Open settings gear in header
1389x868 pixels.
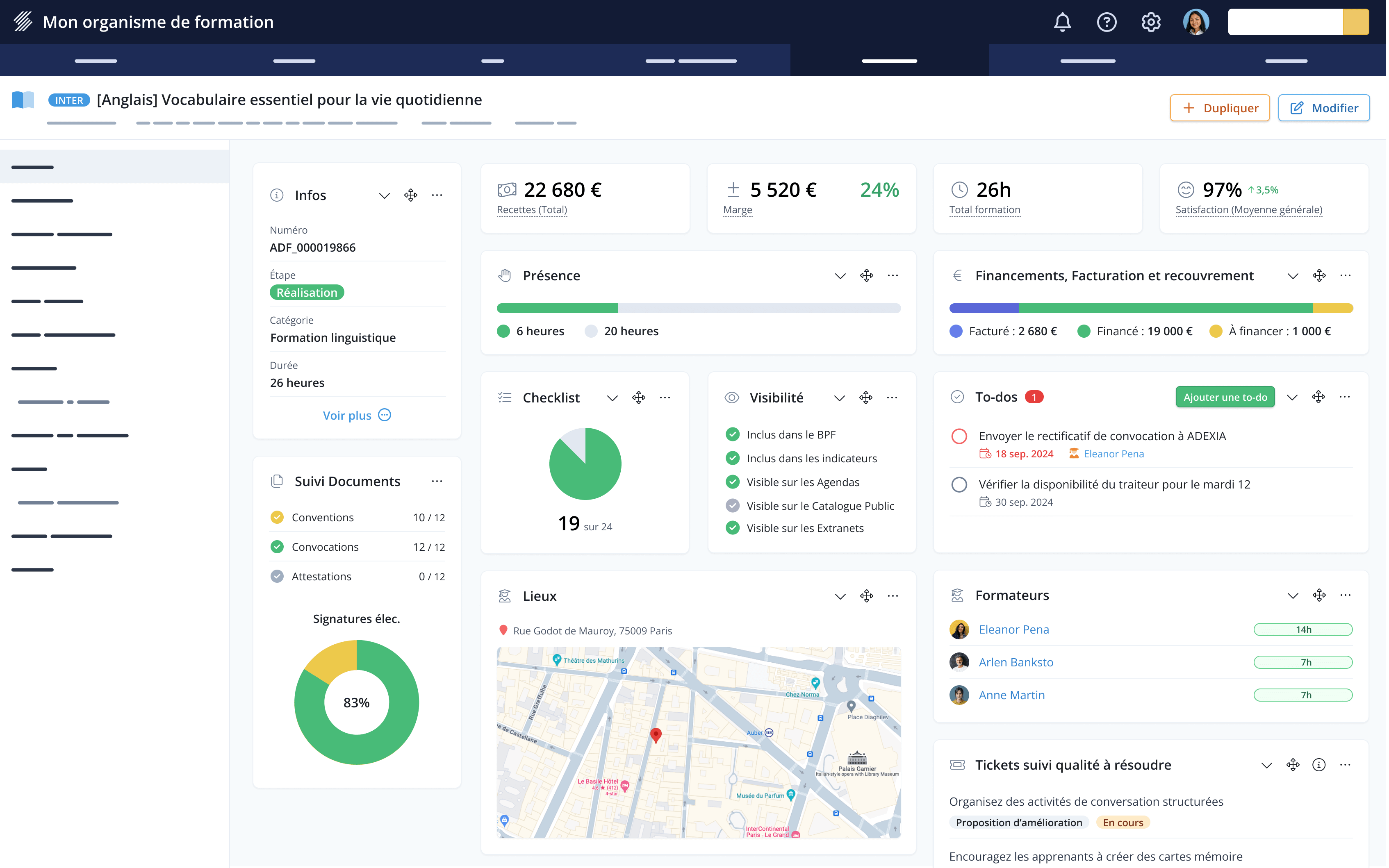pyautogui.click(x=1151, y=23)
